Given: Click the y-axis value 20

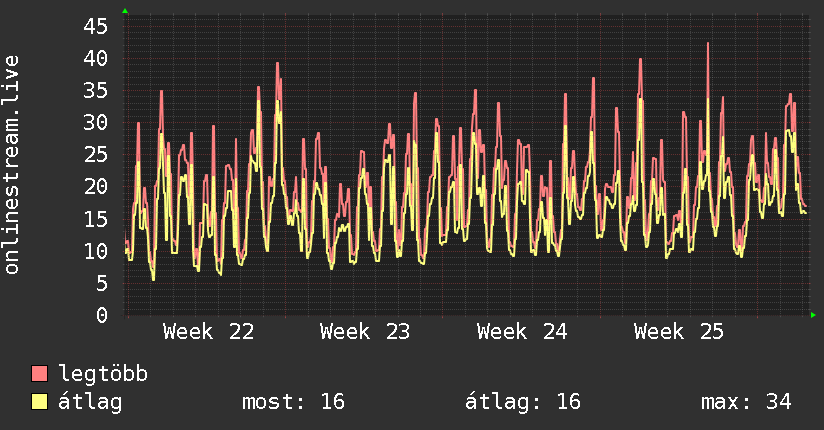Looking at the screenshot, I should [x=96, y=187].
